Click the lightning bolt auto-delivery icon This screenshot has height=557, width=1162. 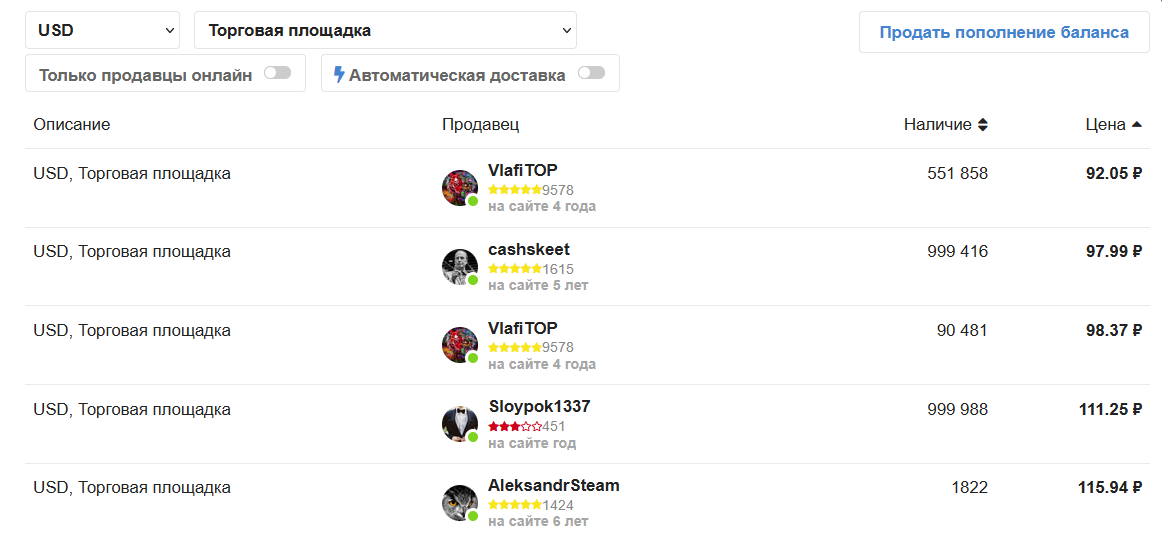click(x=339, y=75)
